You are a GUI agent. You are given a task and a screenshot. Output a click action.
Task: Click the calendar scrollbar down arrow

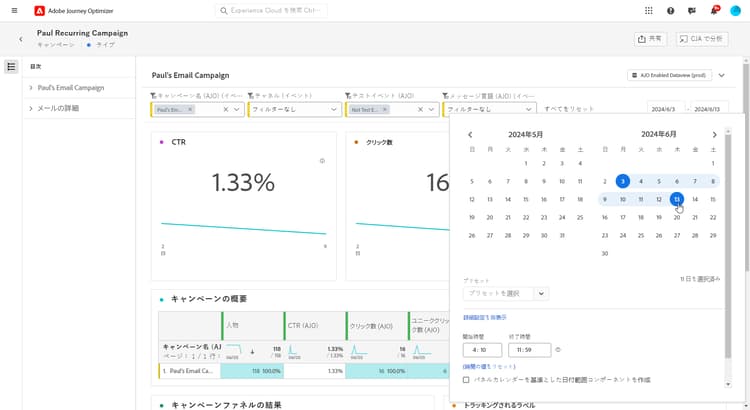click(728, 384)
